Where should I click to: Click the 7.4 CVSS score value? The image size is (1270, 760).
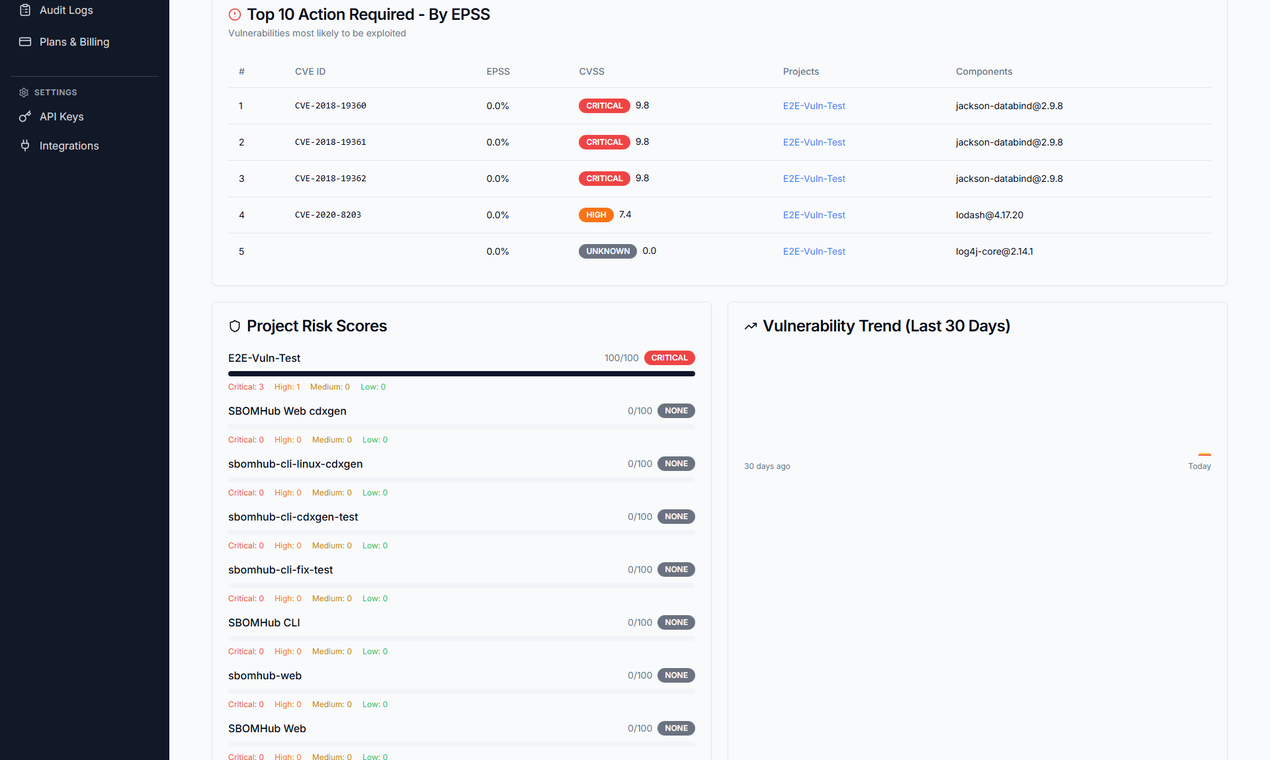(x=625, y=215)
